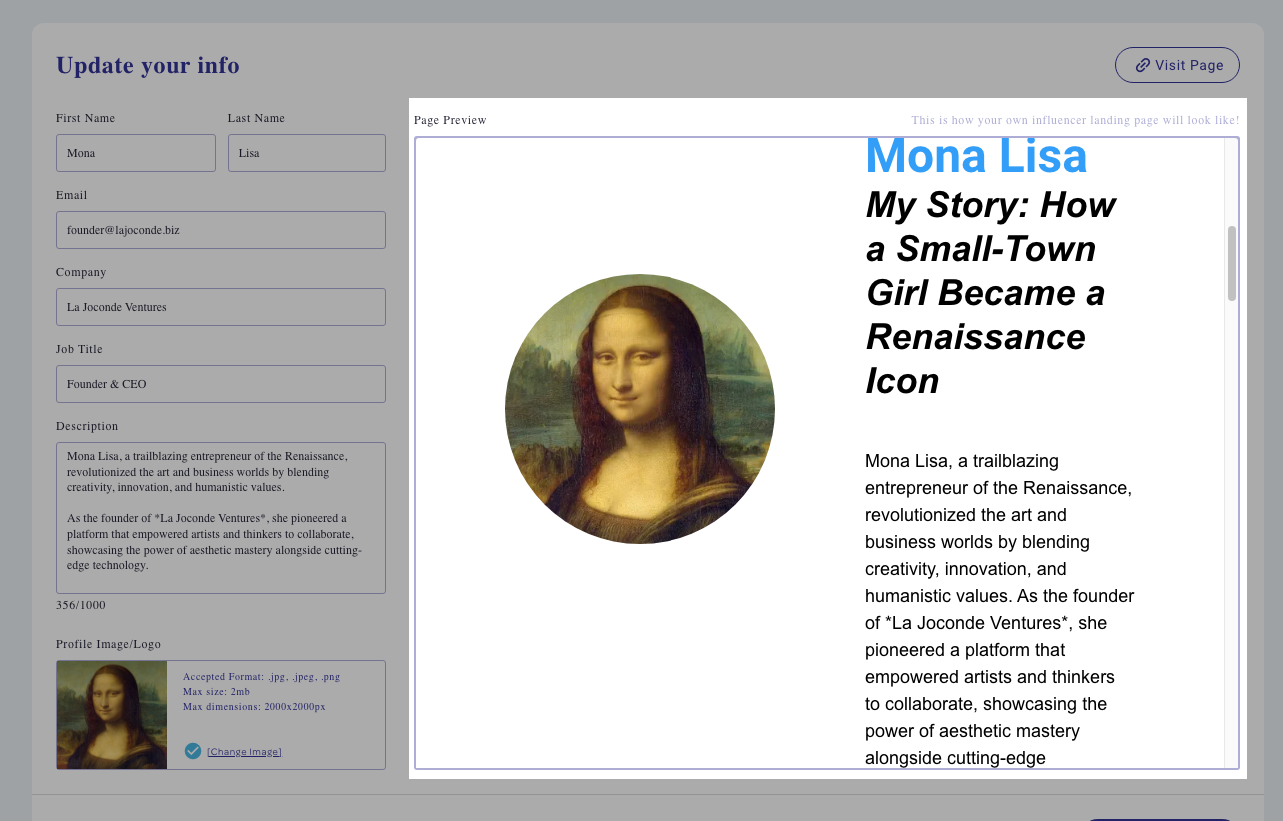Select the Email field with founder@lajoconde.biz
The height and width of the screenshot is (821, 1283).
(x=221, y=230)
